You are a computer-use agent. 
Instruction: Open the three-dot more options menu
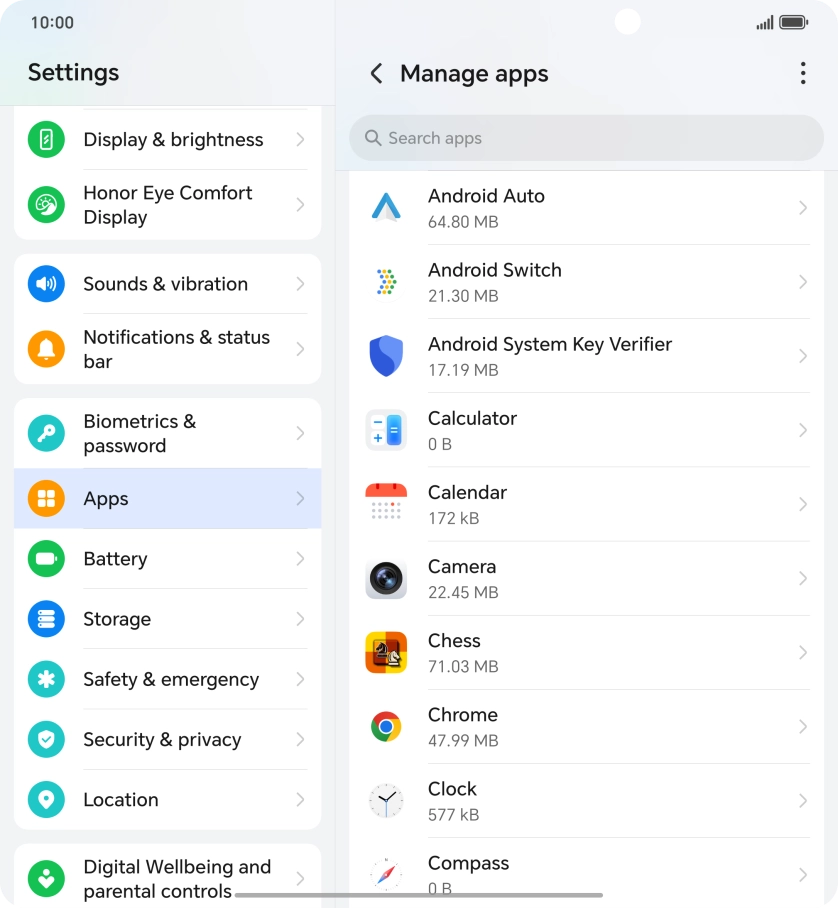[x=802, y=73]
